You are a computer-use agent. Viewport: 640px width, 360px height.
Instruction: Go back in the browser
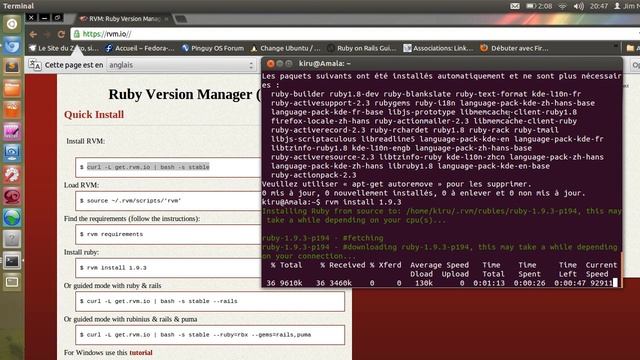(33, 34)
